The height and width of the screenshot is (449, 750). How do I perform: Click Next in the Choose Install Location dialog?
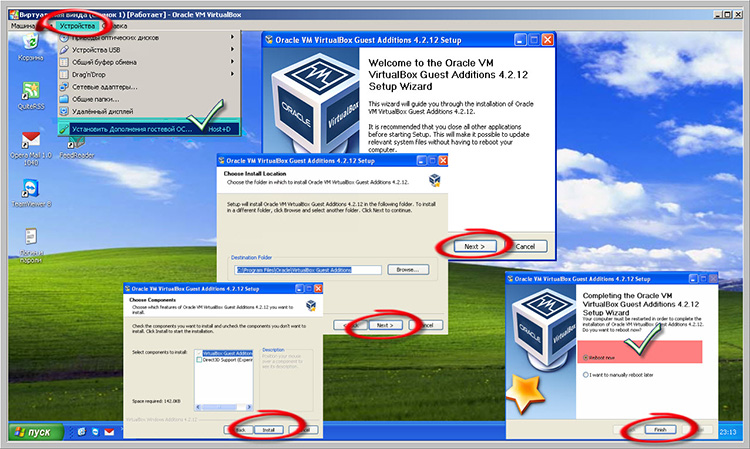pos(385,325)
